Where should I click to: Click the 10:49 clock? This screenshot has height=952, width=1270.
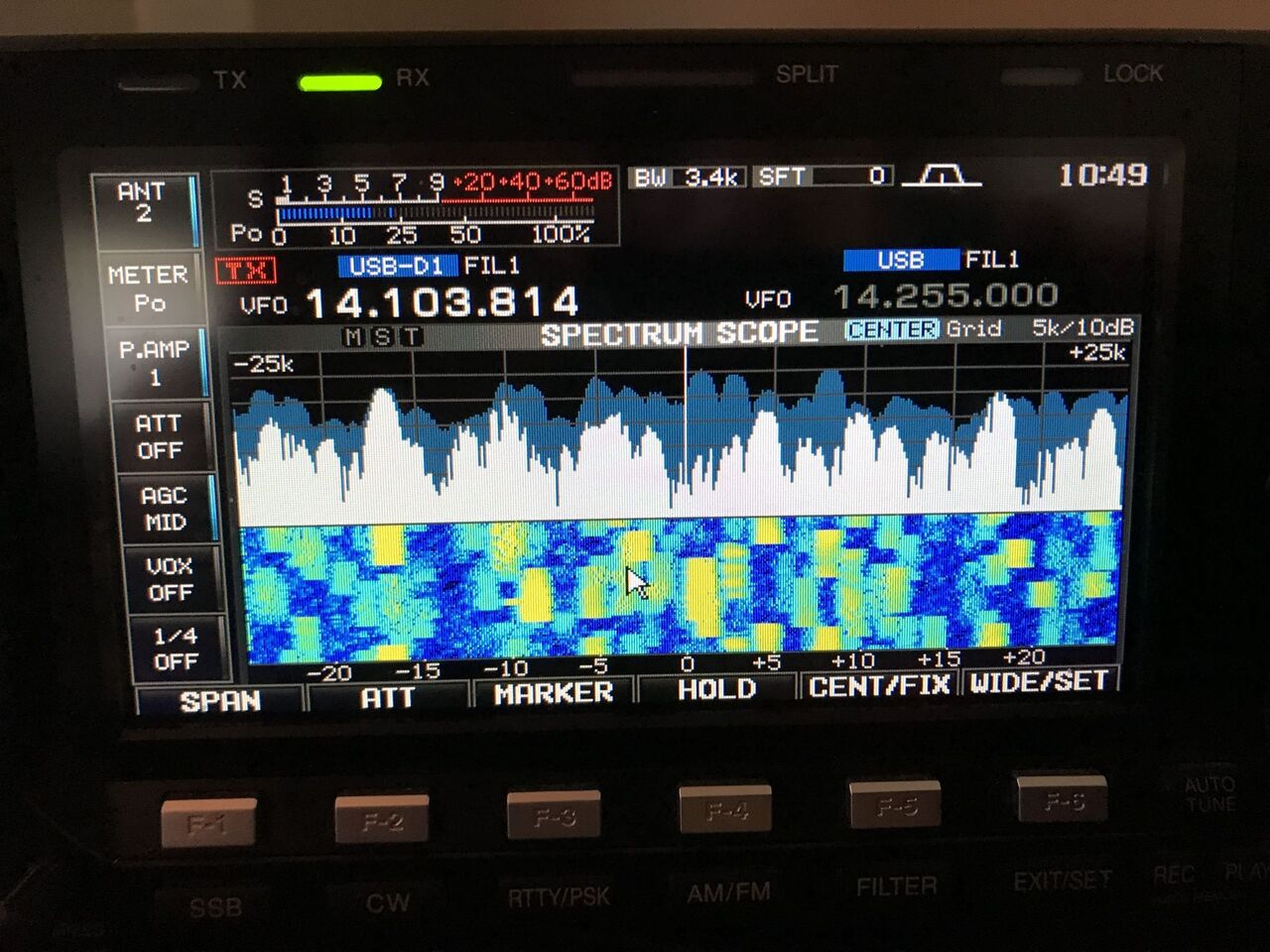pyautogui.click(x=1101, y=176)
